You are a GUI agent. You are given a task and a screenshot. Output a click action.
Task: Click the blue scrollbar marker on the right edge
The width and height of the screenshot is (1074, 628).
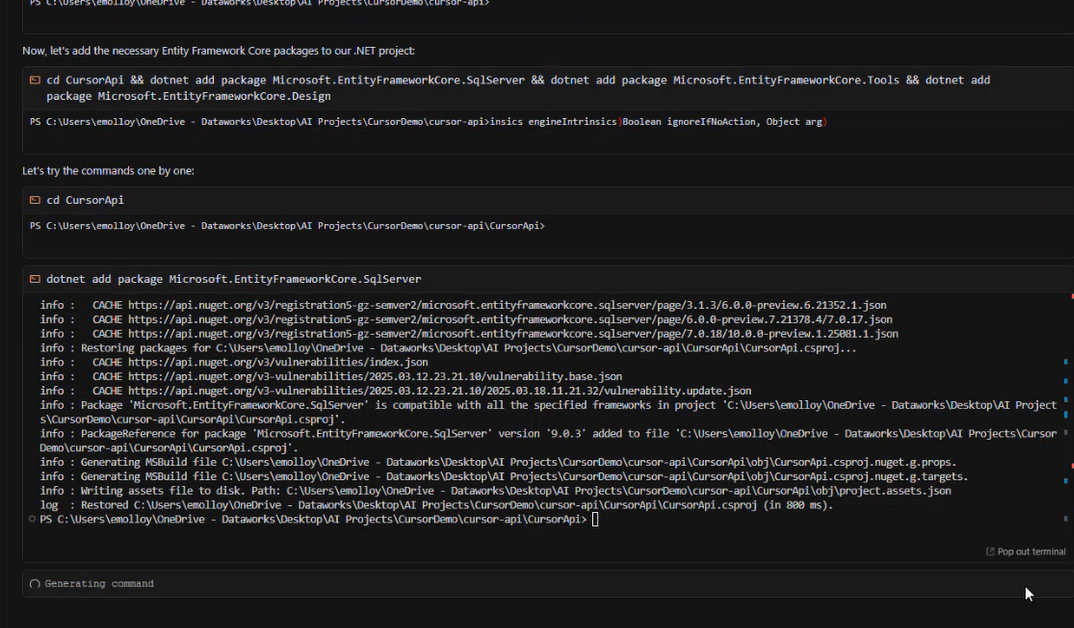[x=1066, y=362]
